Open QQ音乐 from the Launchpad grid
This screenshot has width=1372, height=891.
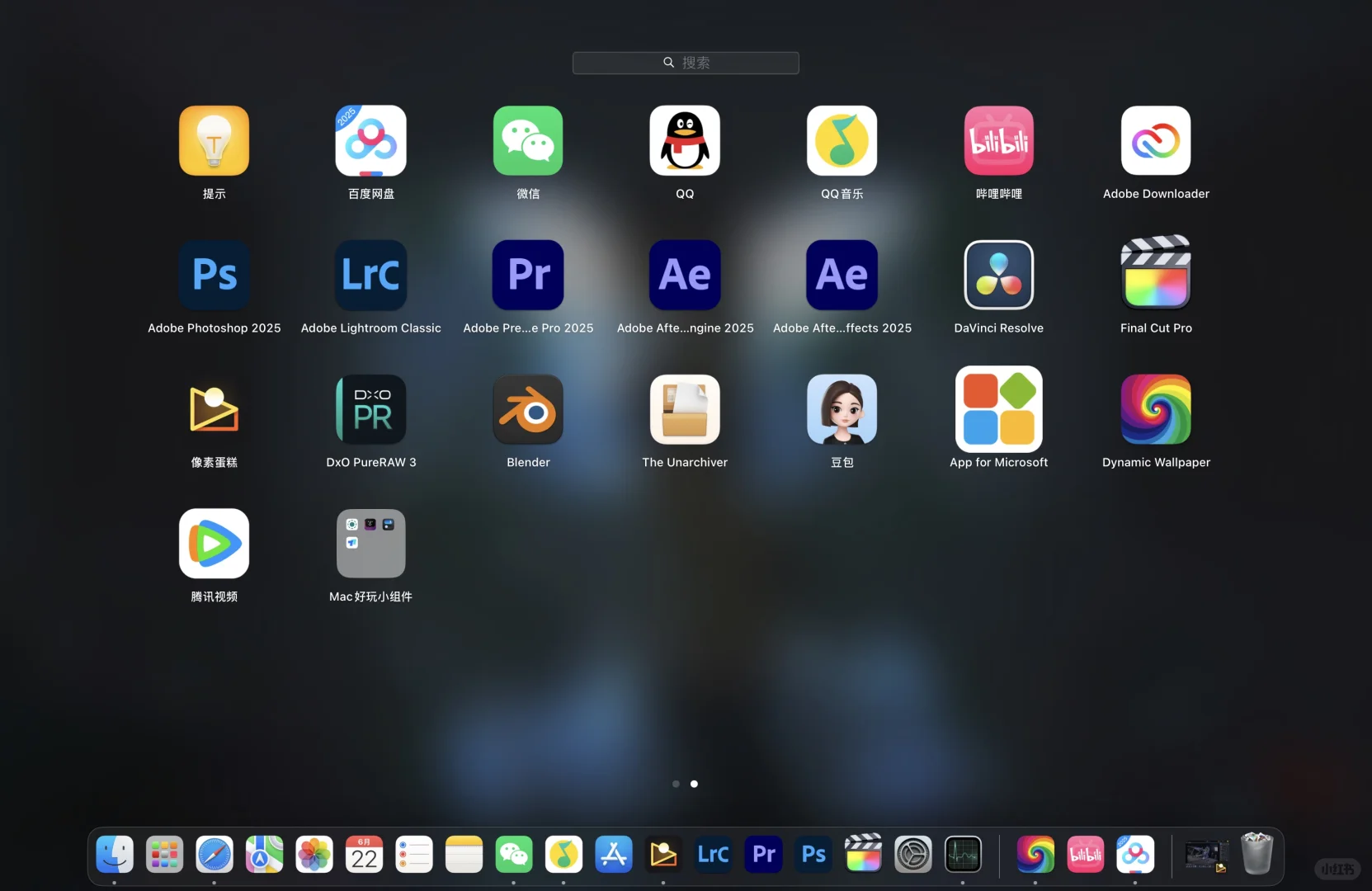842,140
